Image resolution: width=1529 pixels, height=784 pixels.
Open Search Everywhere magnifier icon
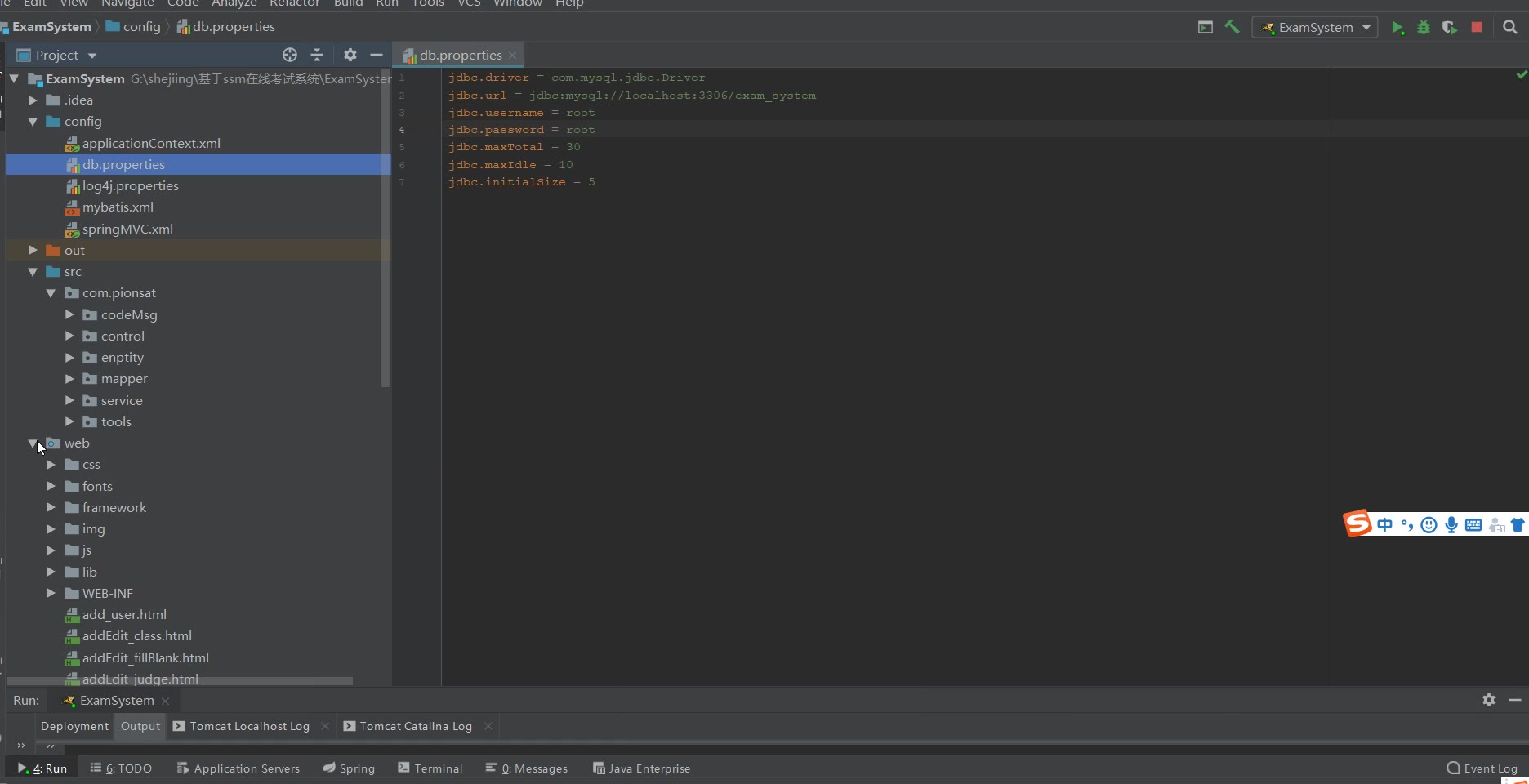coord(1510,27)
